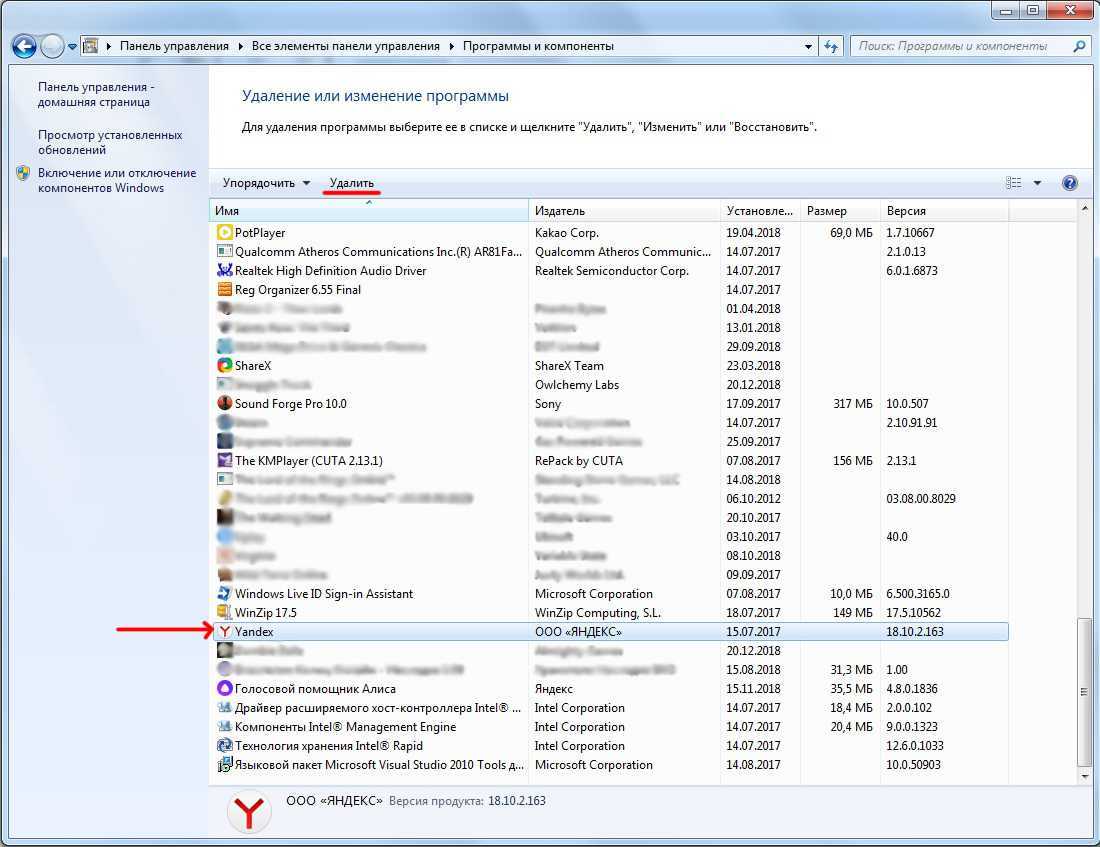The width and height of the screenshot is (1100, 847).
Task: Click the Sony publisher cell
Action: 548,404
